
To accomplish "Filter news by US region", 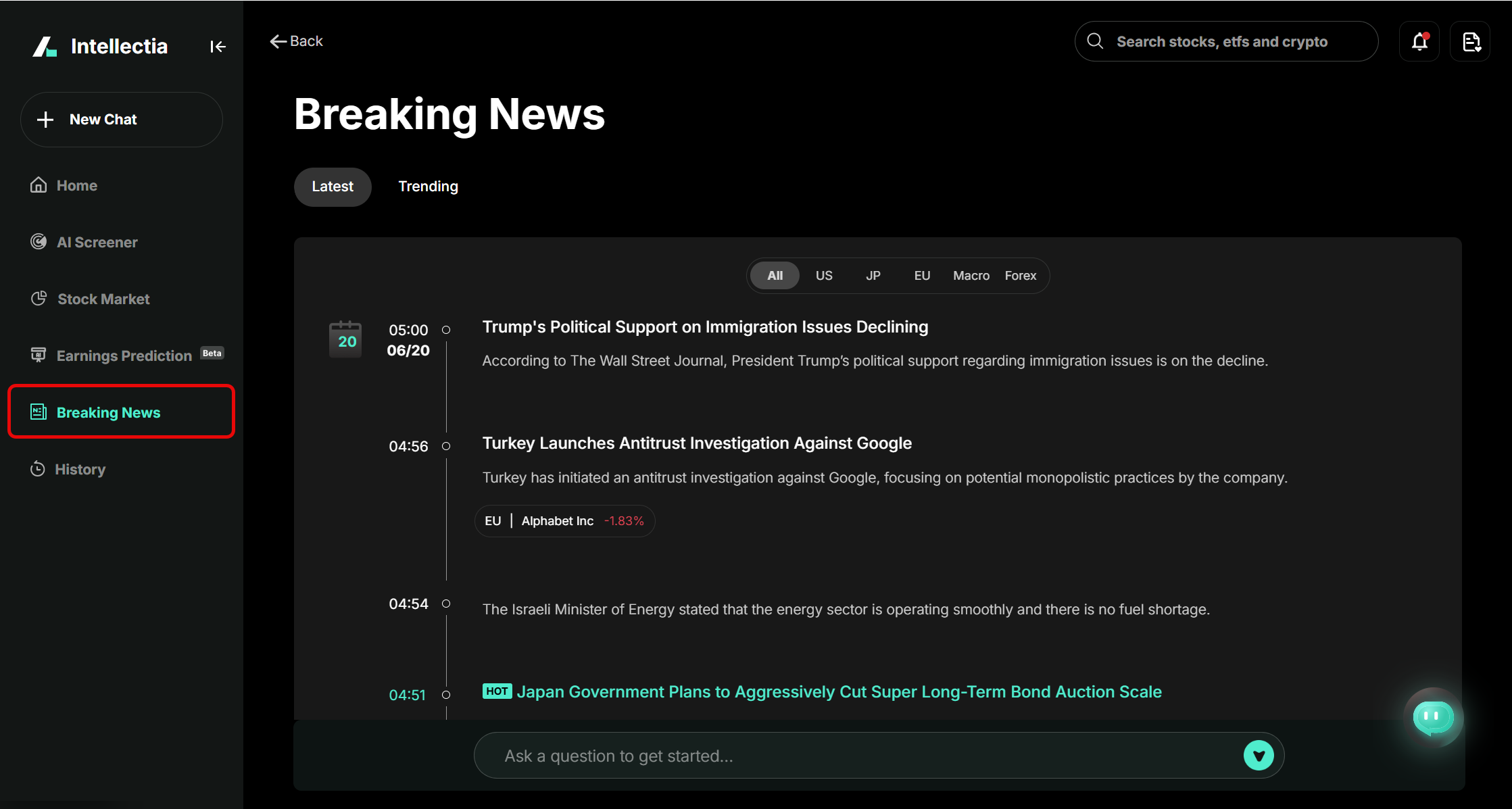I will (x=824, y=276).
